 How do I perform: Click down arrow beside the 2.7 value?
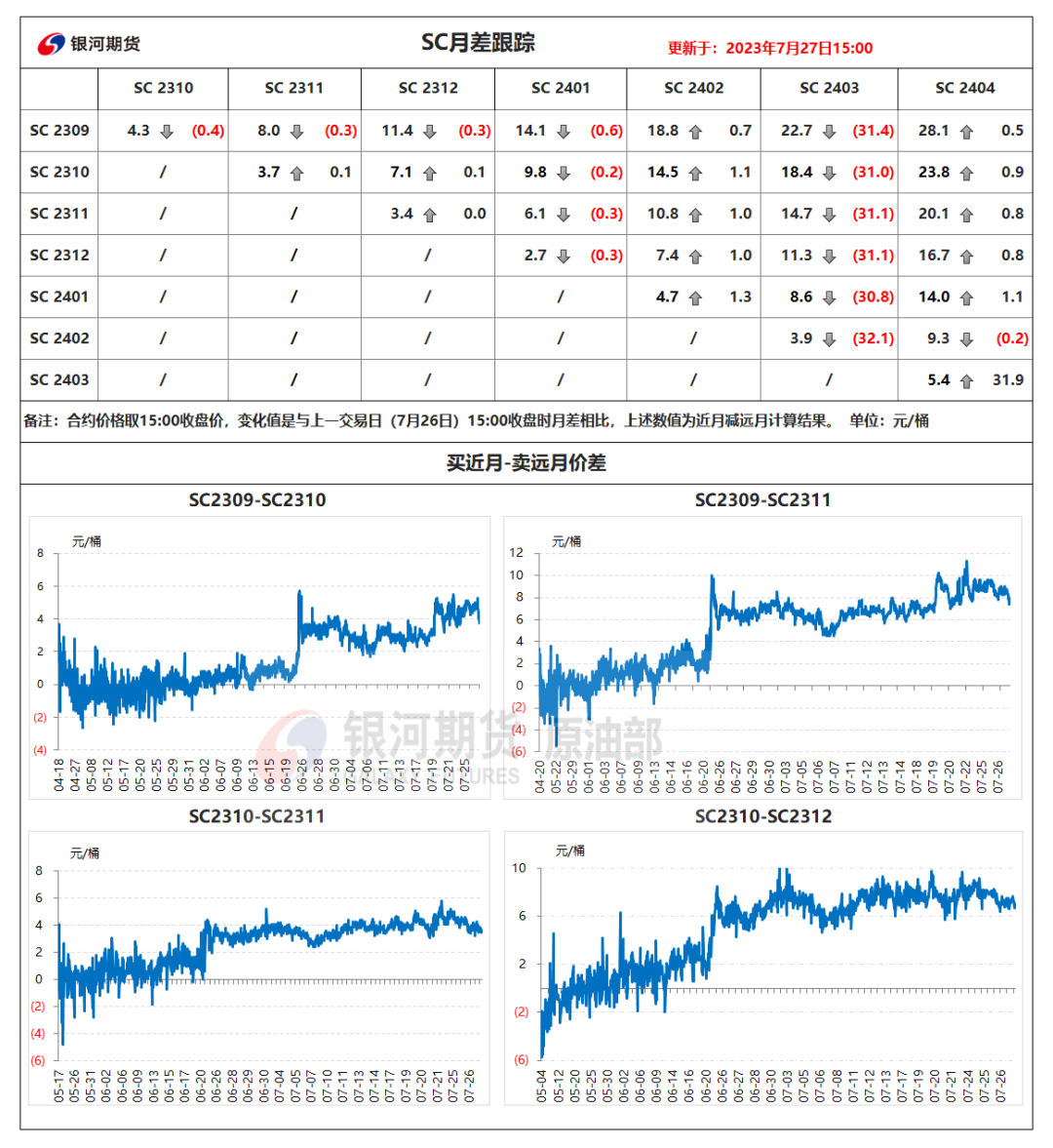(x=564, y=257)
